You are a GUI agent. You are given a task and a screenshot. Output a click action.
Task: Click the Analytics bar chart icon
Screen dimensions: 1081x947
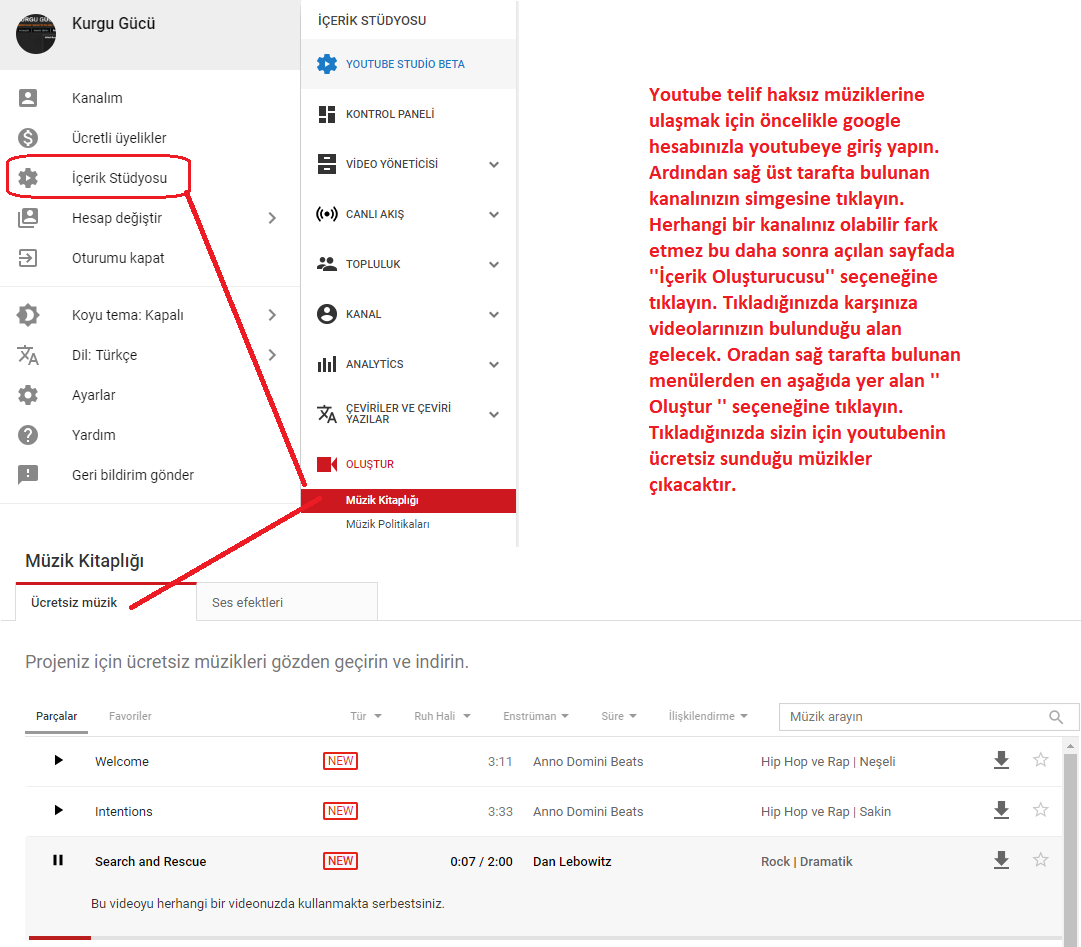point(327,364)
